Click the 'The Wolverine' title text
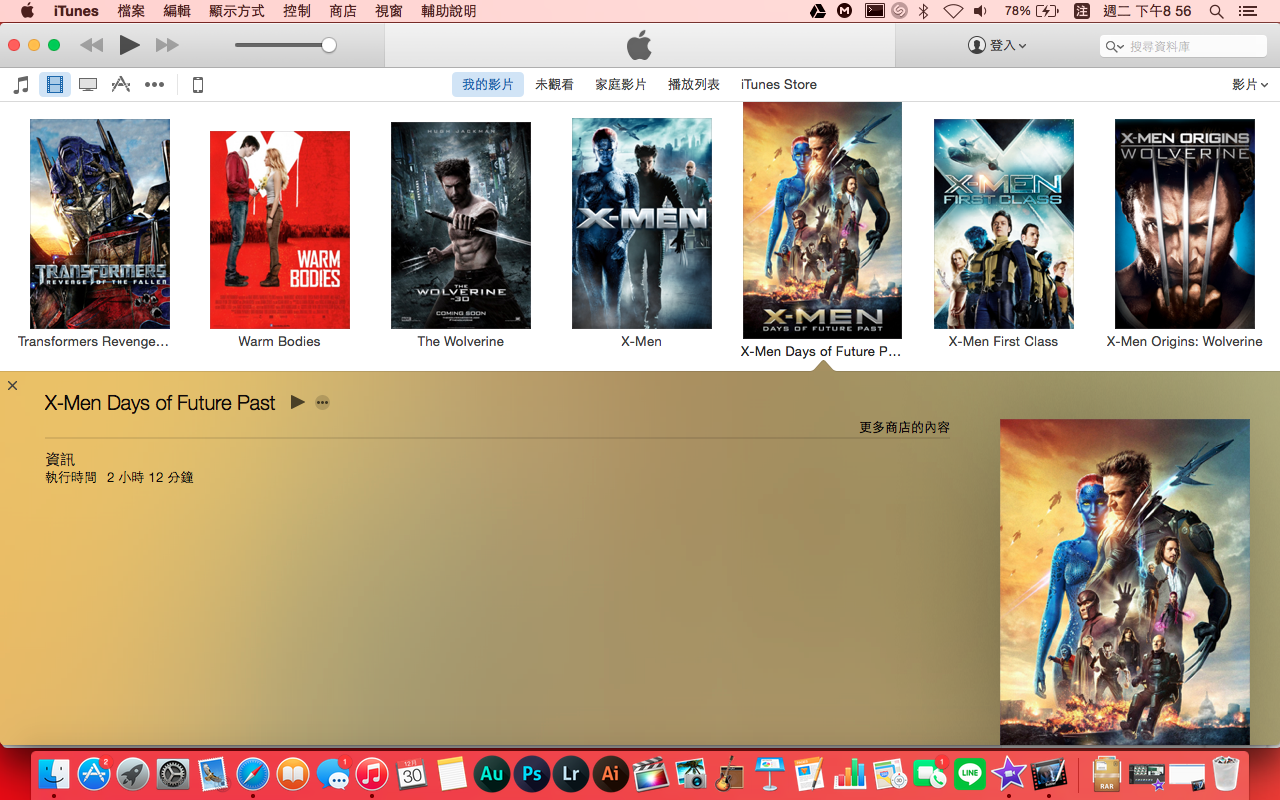 tap(460, 342)
